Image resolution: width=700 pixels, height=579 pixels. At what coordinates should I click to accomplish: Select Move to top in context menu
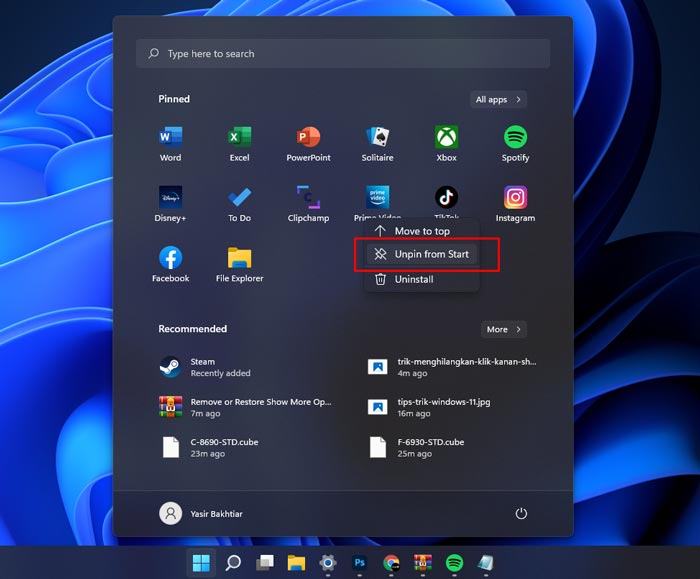[422, 231]
